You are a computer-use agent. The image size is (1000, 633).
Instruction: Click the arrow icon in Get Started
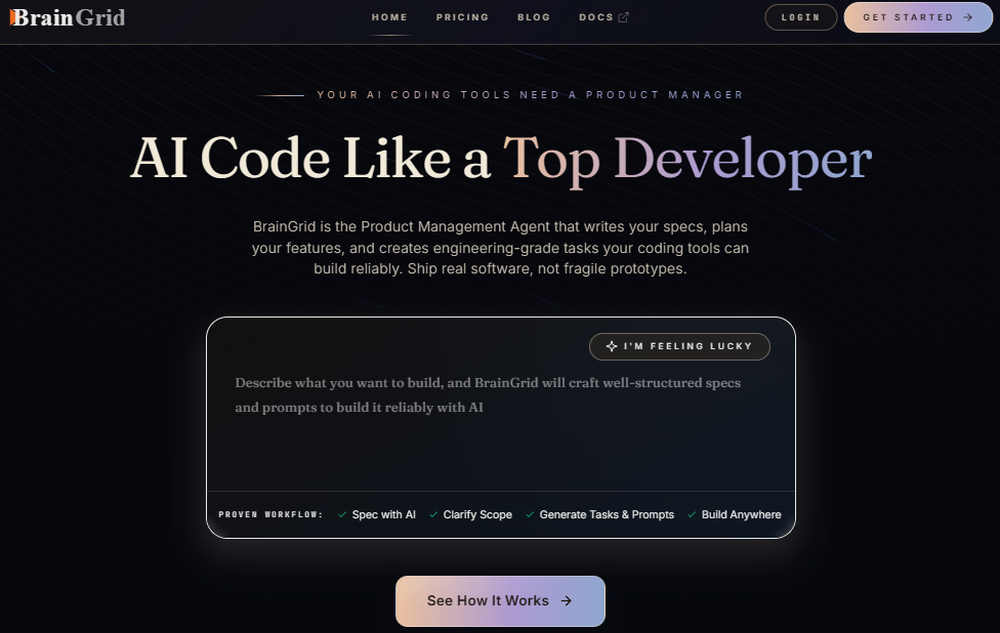click(x=967, y=17)
